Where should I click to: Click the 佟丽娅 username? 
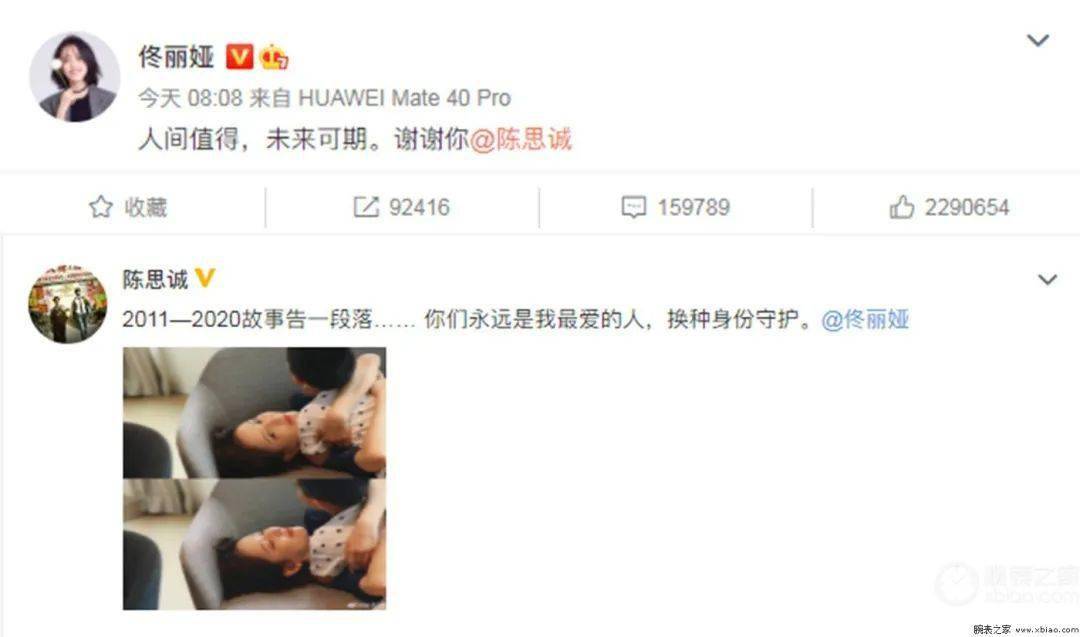pos(176,57)
